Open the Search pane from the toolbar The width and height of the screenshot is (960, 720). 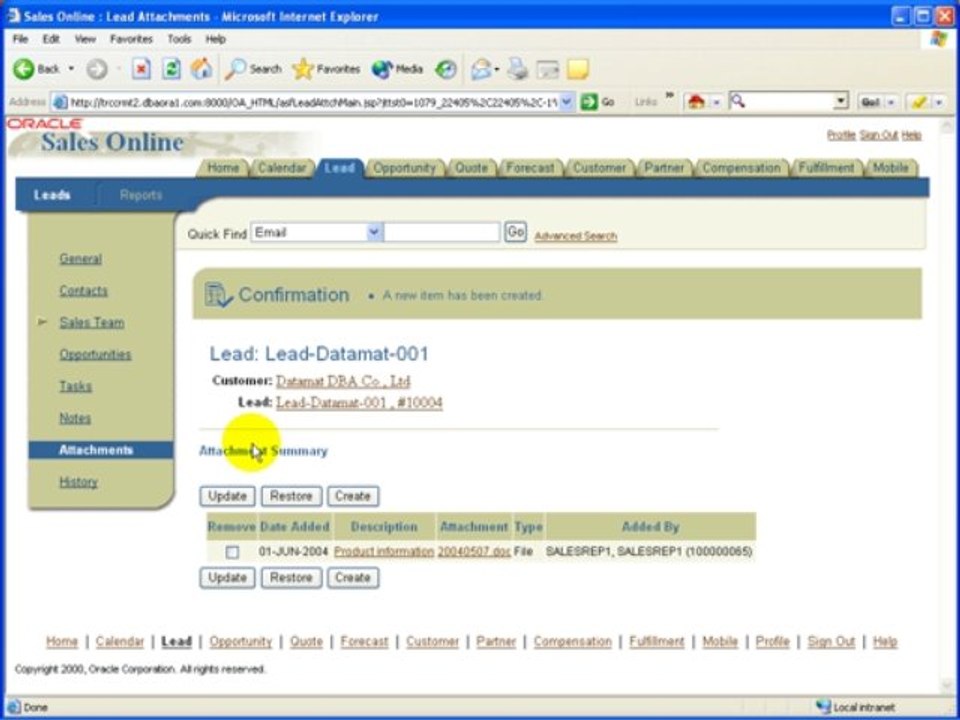click(253, 69)
